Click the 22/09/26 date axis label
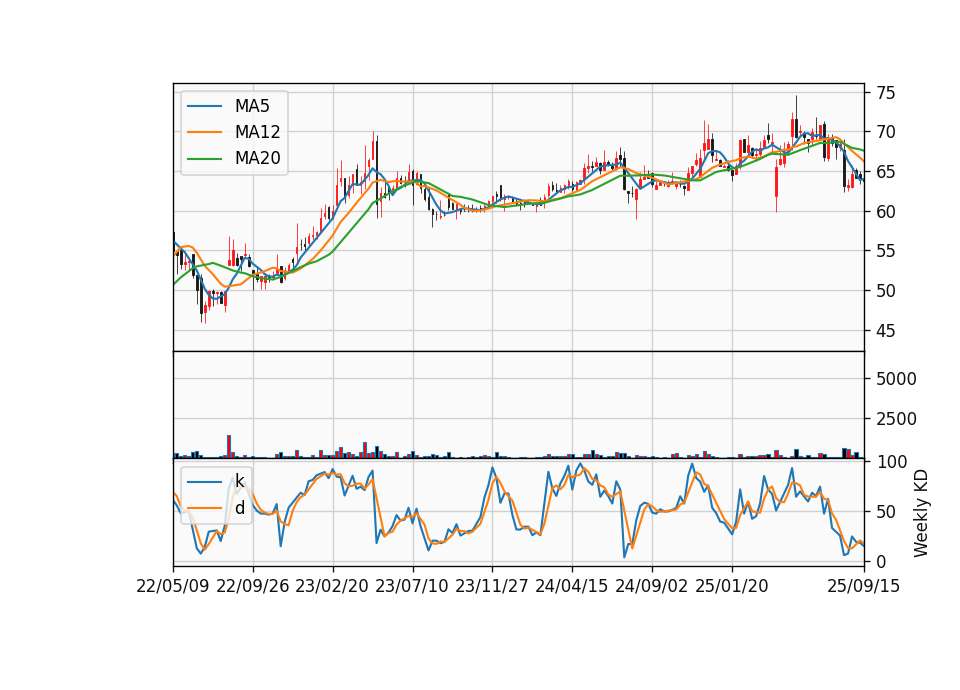The image size is (960, 690). coord(253,586)
